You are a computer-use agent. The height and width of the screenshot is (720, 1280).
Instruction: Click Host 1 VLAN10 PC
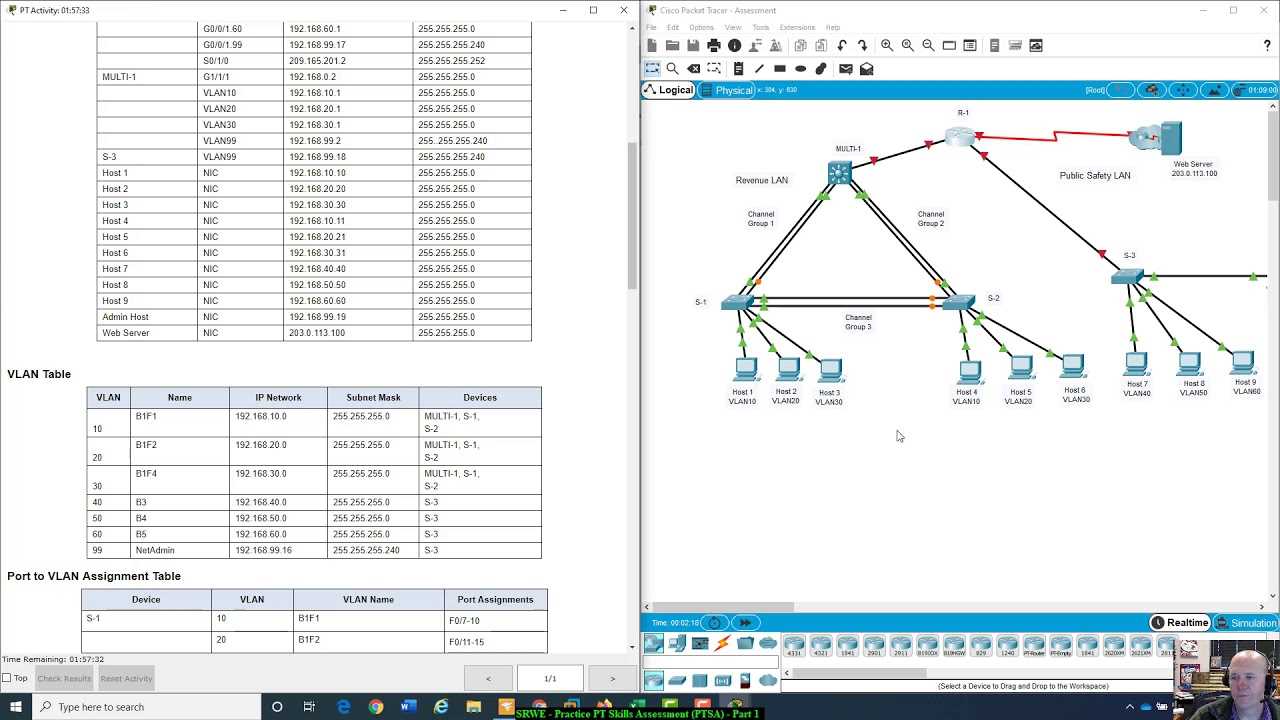point(745,370)
